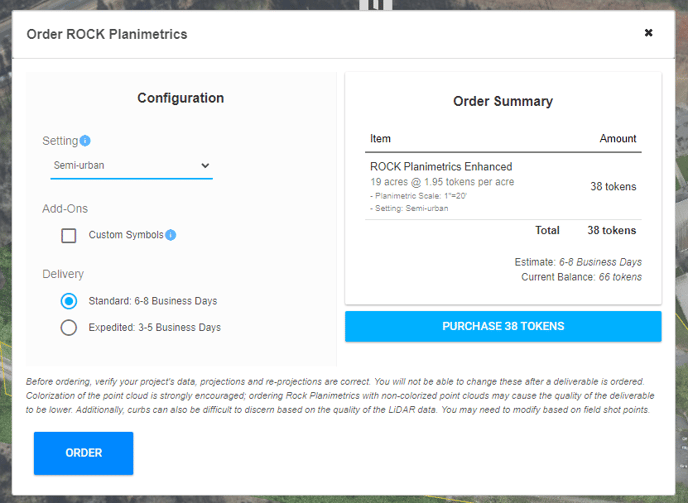Image resolution: width=688 pixels, height=503 pixels.
Task: Choose Expedited 3-5 Business Days radio button
Action: pyautogui.click(x=68, y=327)
